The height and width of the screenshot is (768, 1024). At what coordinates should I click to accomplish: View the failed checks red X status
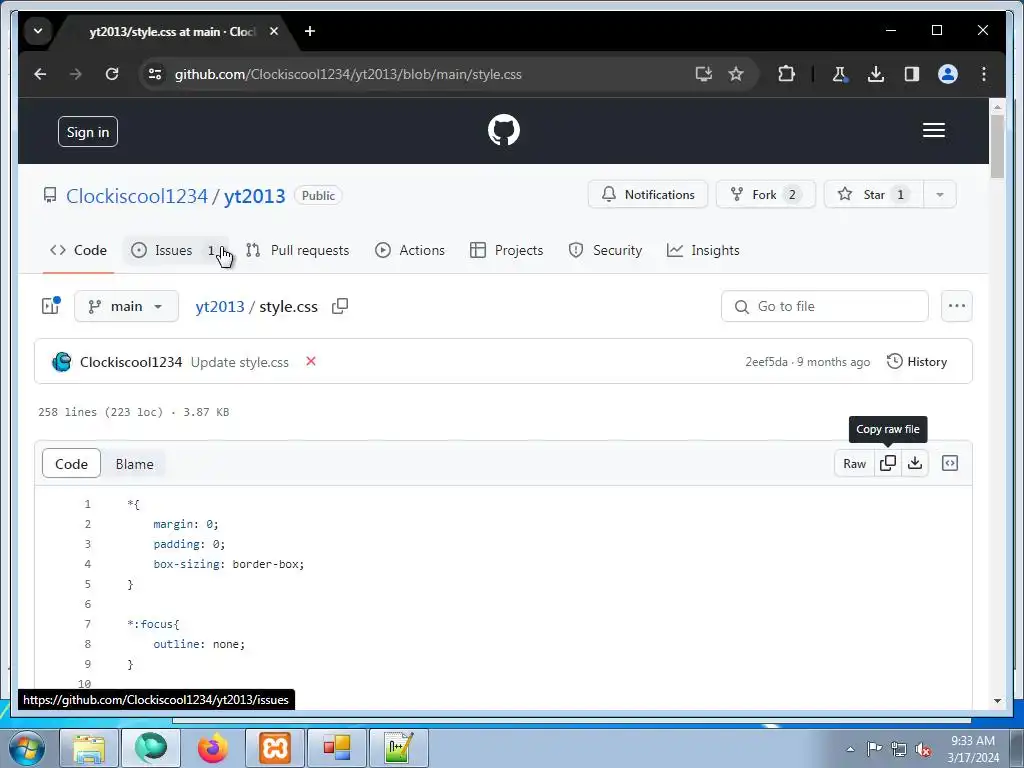311,361
